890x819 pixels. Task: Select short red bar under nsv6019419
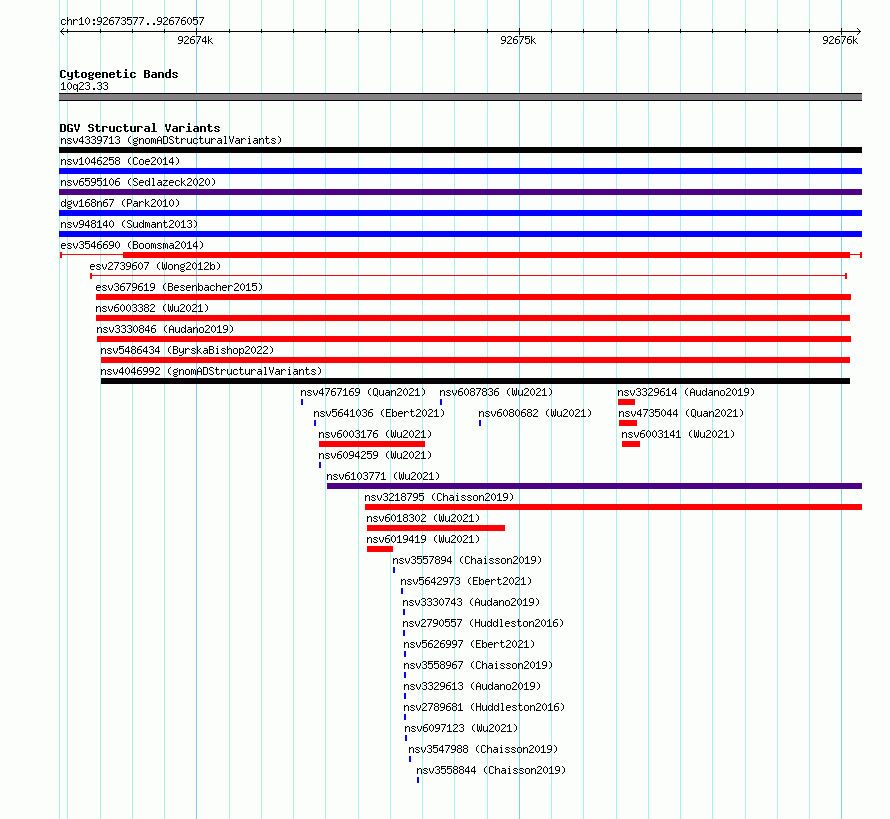point(380,549)
